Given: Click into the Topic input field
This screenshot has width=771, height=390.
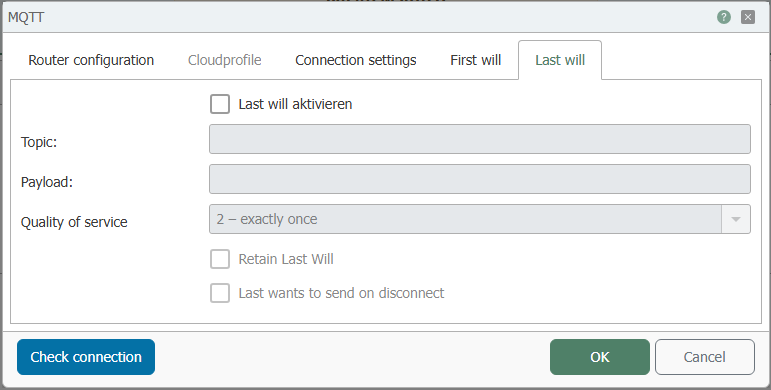Looking at the screenshot, I should coord(480,139).
